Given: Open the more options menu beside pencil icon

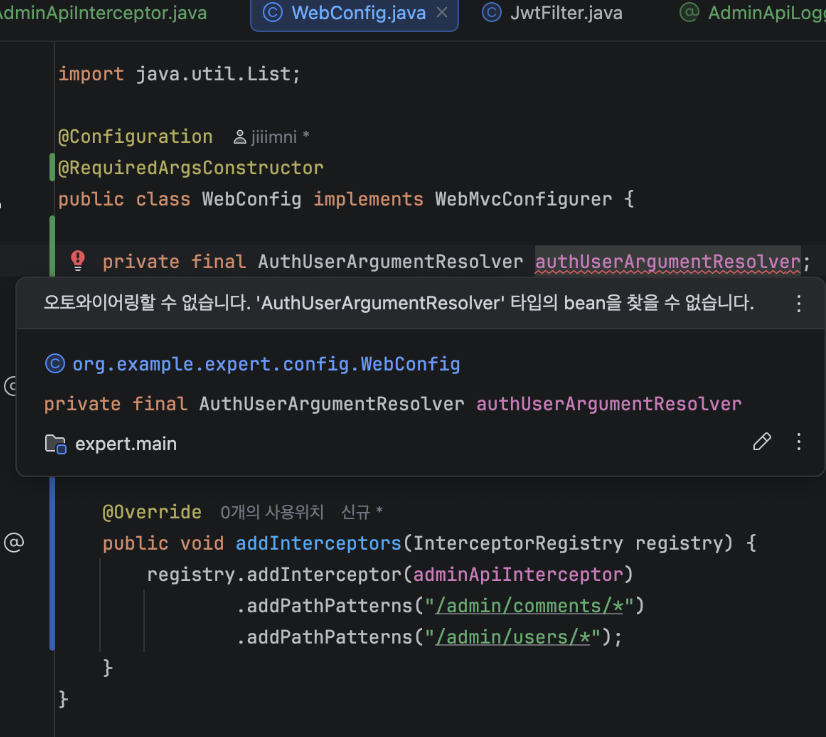Looking at the screenshot, I should point(799,442).
